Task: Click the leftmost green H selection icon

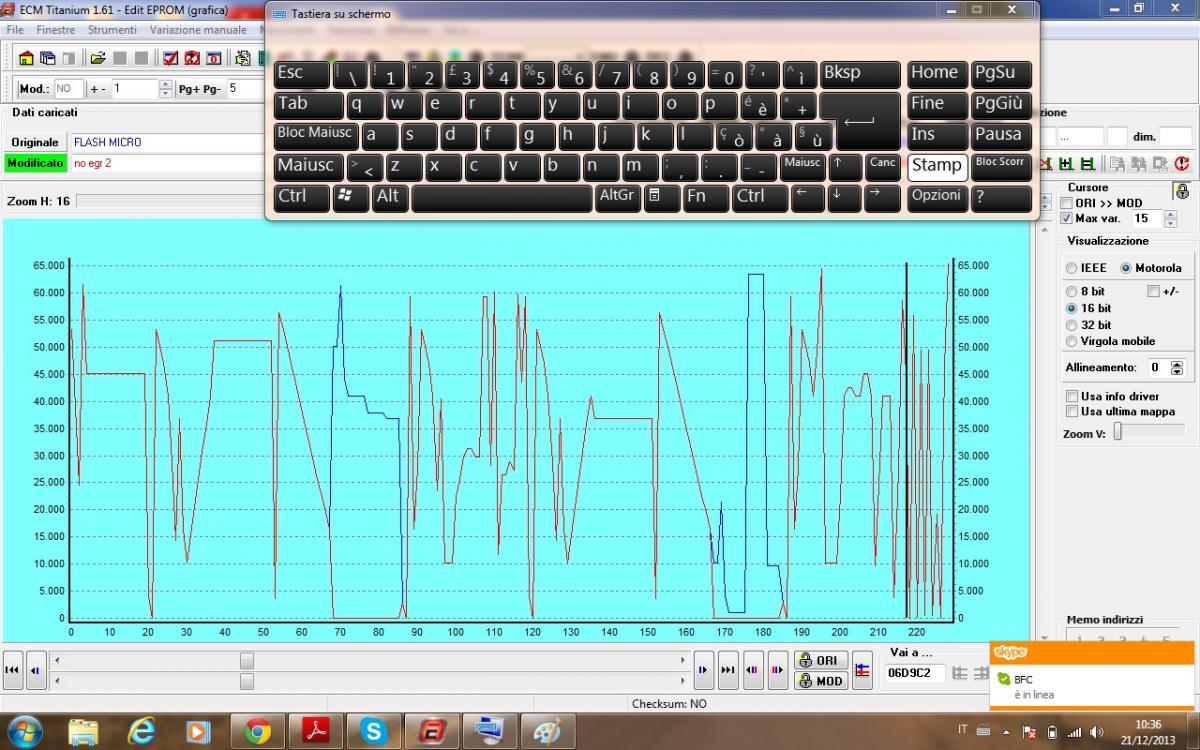Action: [1066, 164]
